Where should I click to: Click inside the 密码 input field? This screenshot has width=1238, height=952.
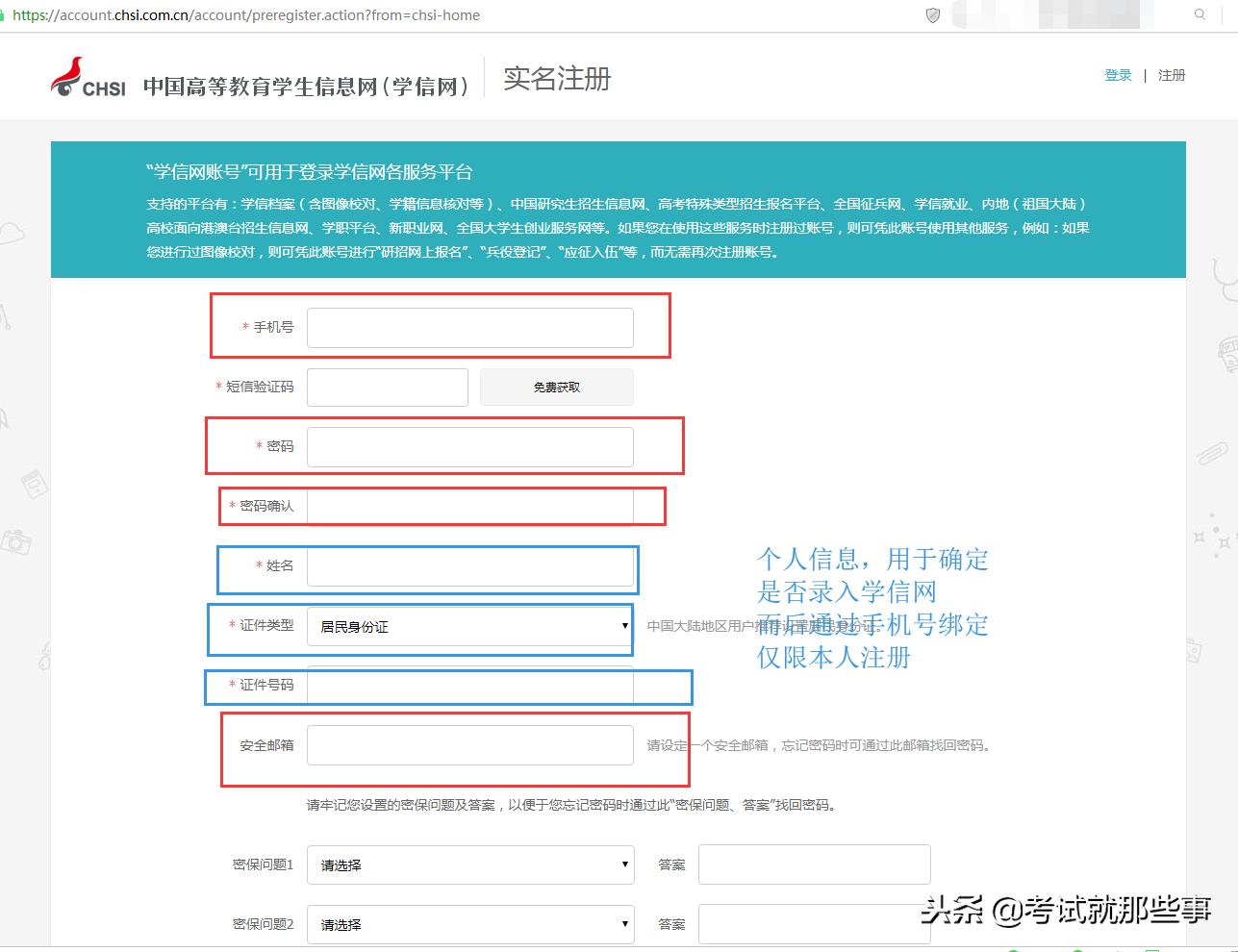[468, 446]
